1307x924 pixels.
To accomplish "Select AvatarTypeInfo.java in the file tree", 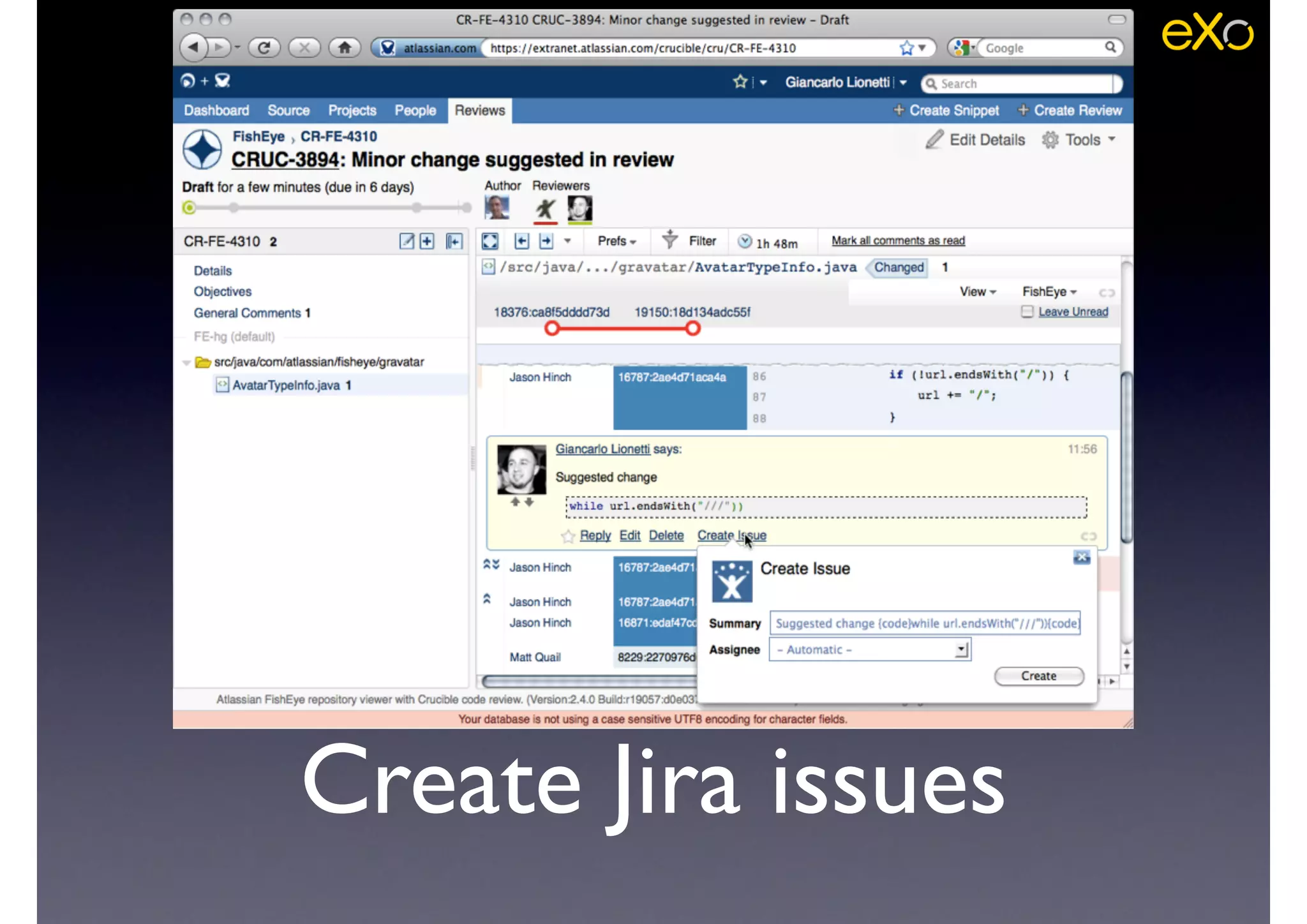I will point(286,385).
